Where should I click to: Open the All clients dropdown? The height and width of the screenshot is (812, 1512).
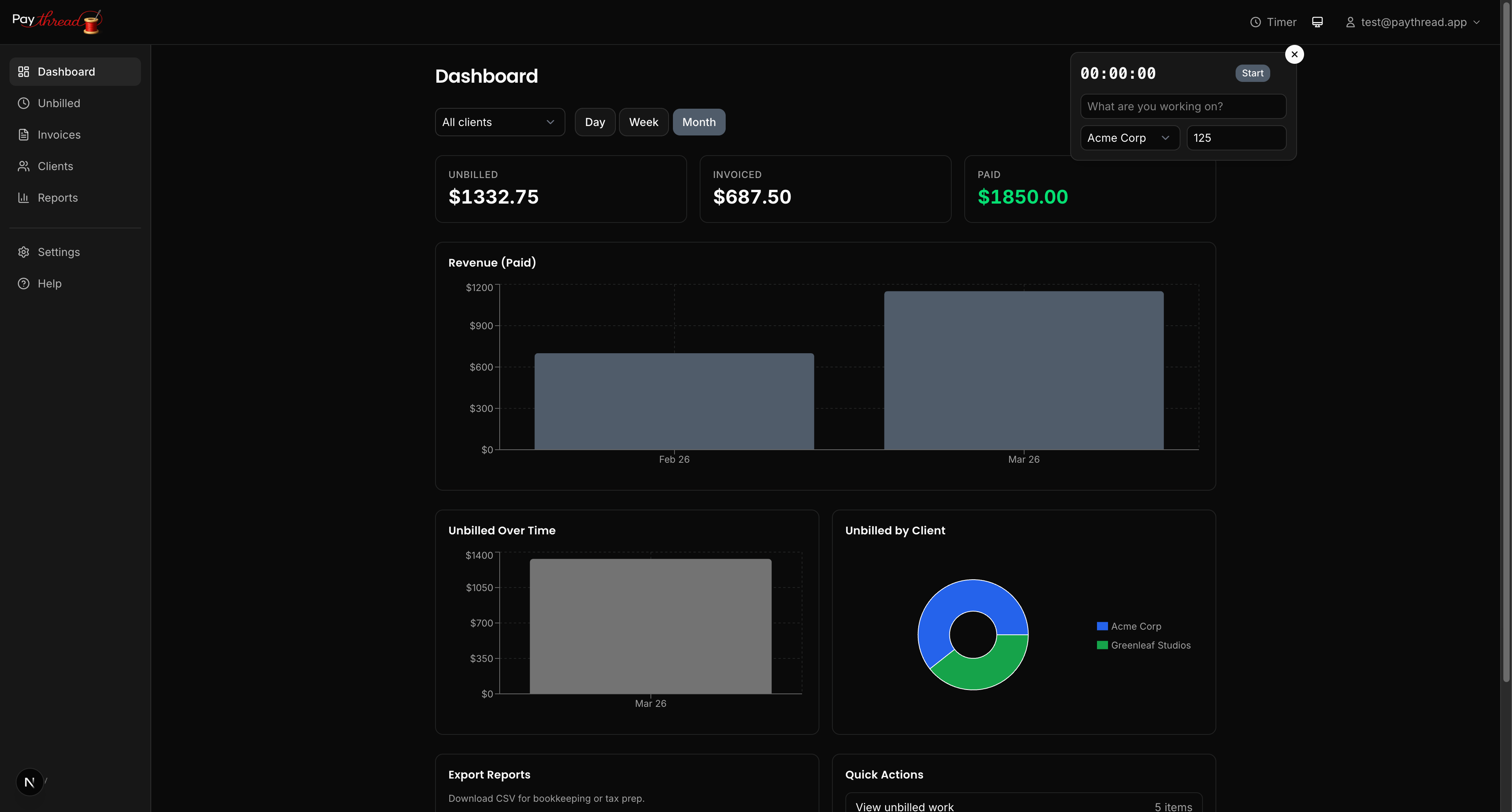500,122
